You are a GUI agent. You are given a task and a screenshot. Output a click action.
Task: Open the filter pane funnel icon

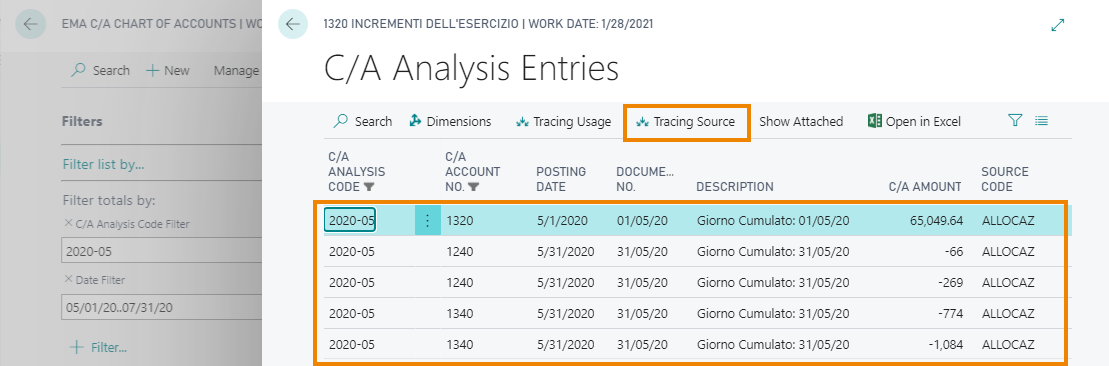coord(1015,121)
